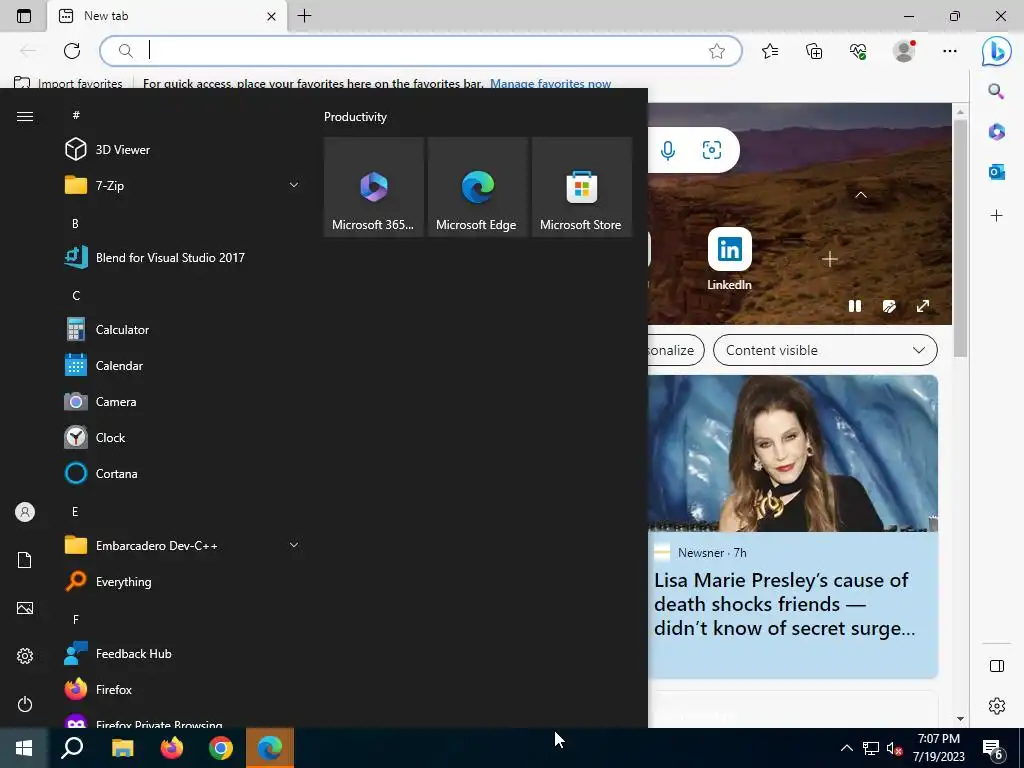Open the notification center
Screen dimensions: 1024x768
[993, 748]
